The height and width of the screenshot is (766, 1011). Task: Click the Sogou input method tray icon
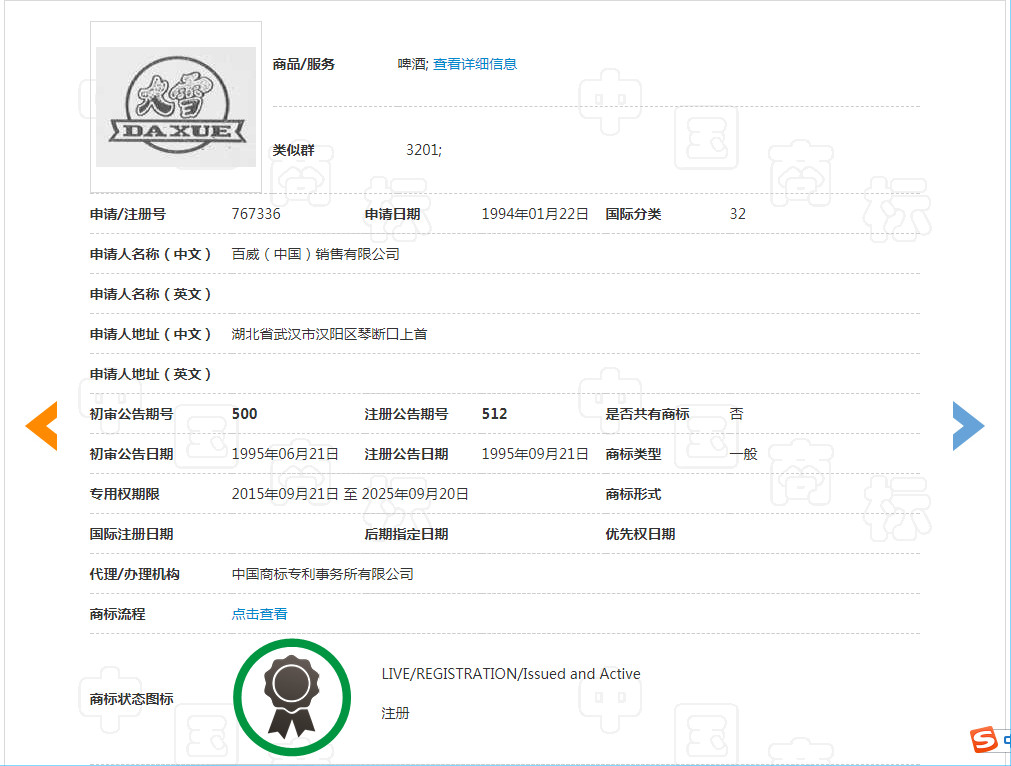[x=983, y=740]
